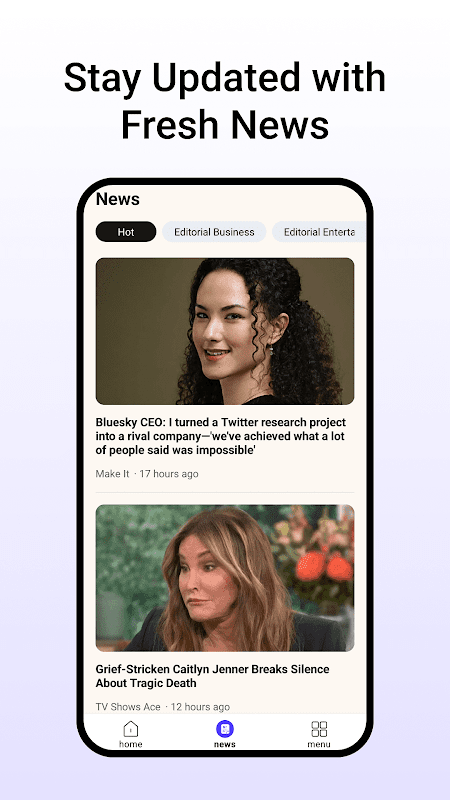Click the TV Shows Ace source name

click(128, 707)
